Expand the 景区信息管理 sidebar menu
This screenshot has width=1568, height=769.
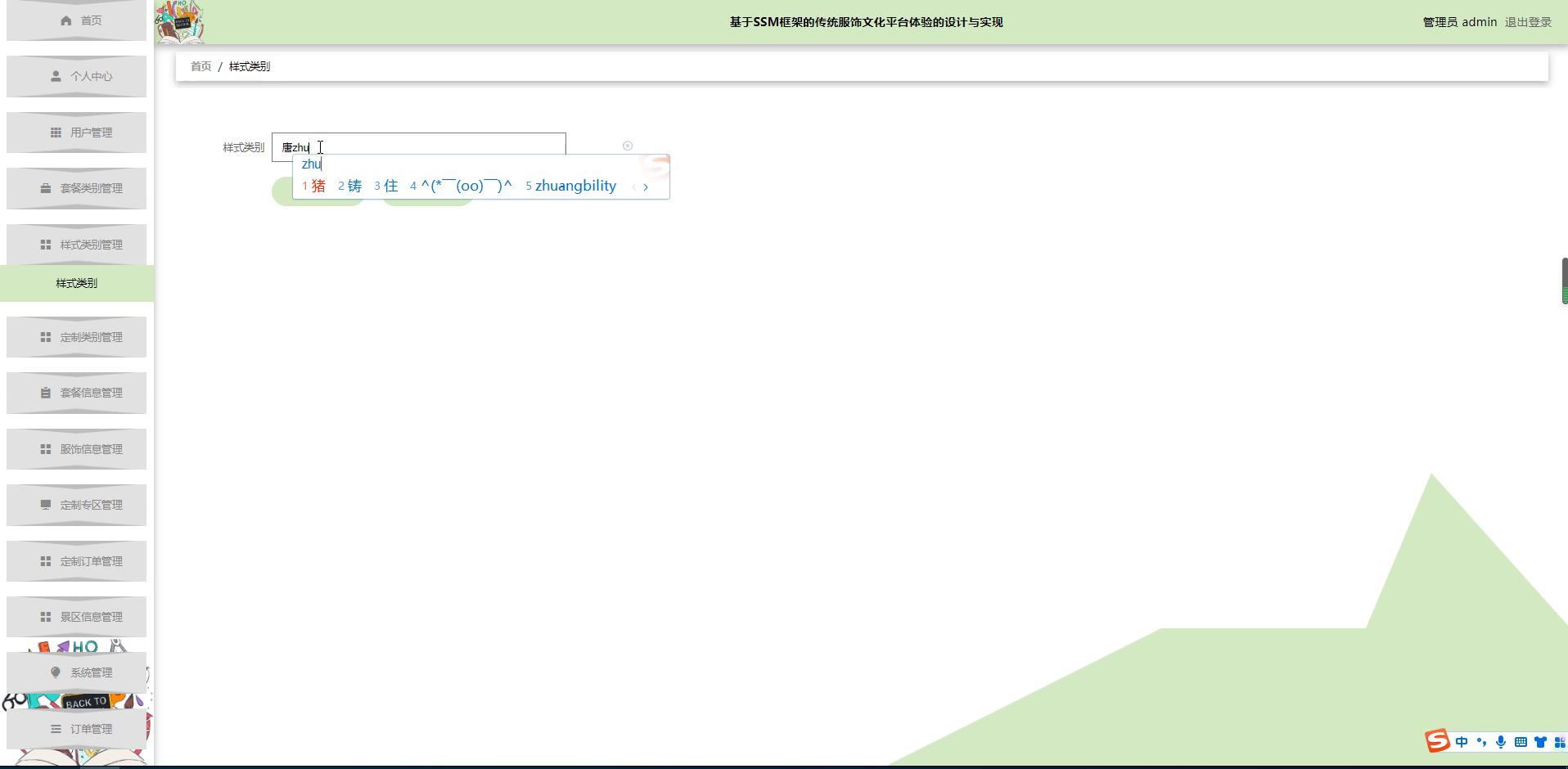click(x=77, y=617)
